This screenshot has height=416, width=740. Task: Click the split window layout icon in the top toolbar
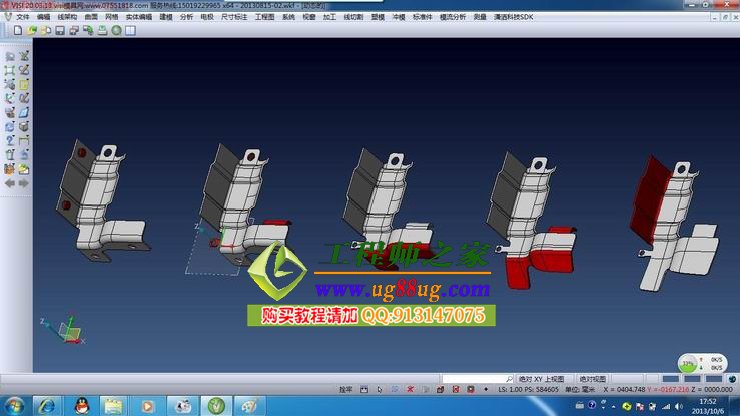[x=131, y=31]
